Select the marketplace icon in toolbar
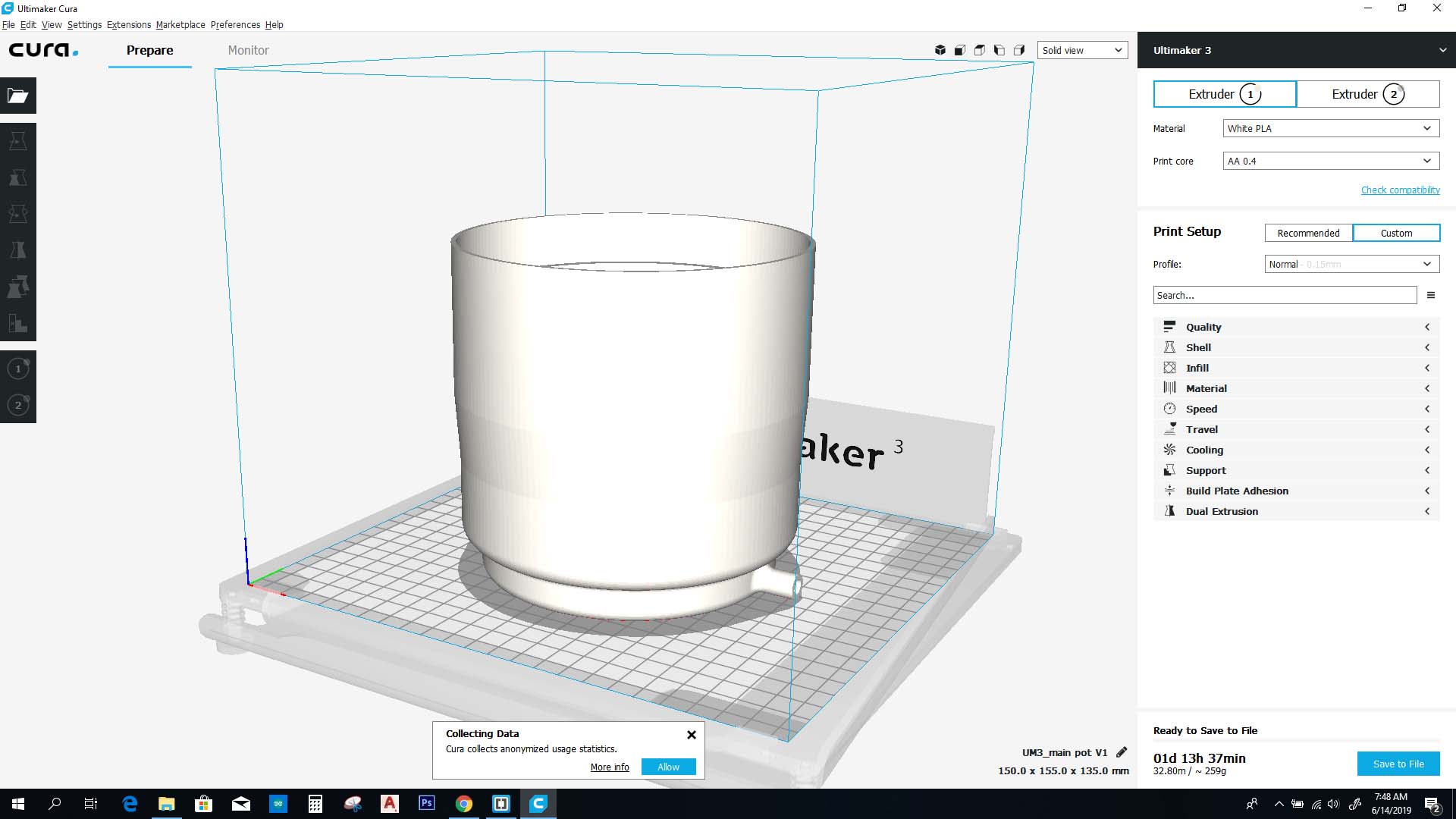The height and width of the screenshot is (819, 1456). pos(178,24)
